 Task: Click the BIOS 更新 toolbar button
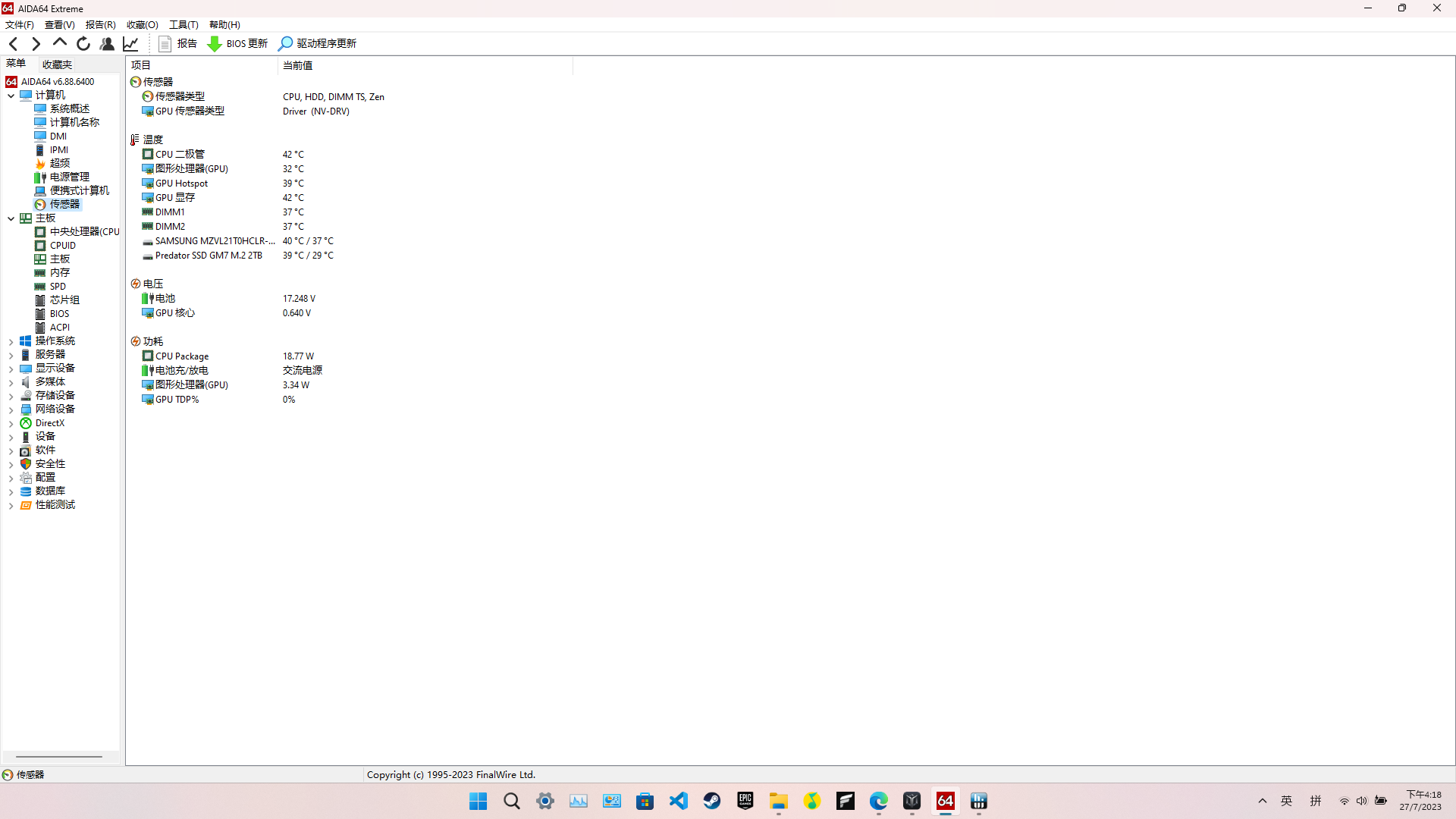point(237,44)
